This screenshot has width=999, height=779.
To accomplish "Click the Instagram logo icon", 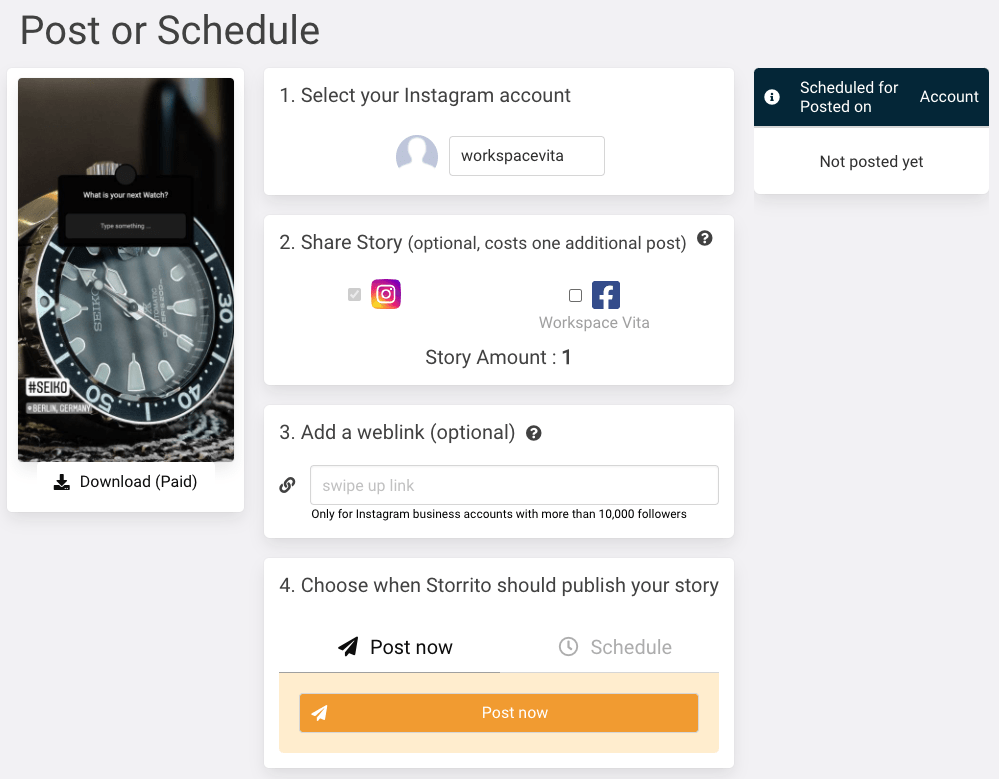I will (385, 294).
